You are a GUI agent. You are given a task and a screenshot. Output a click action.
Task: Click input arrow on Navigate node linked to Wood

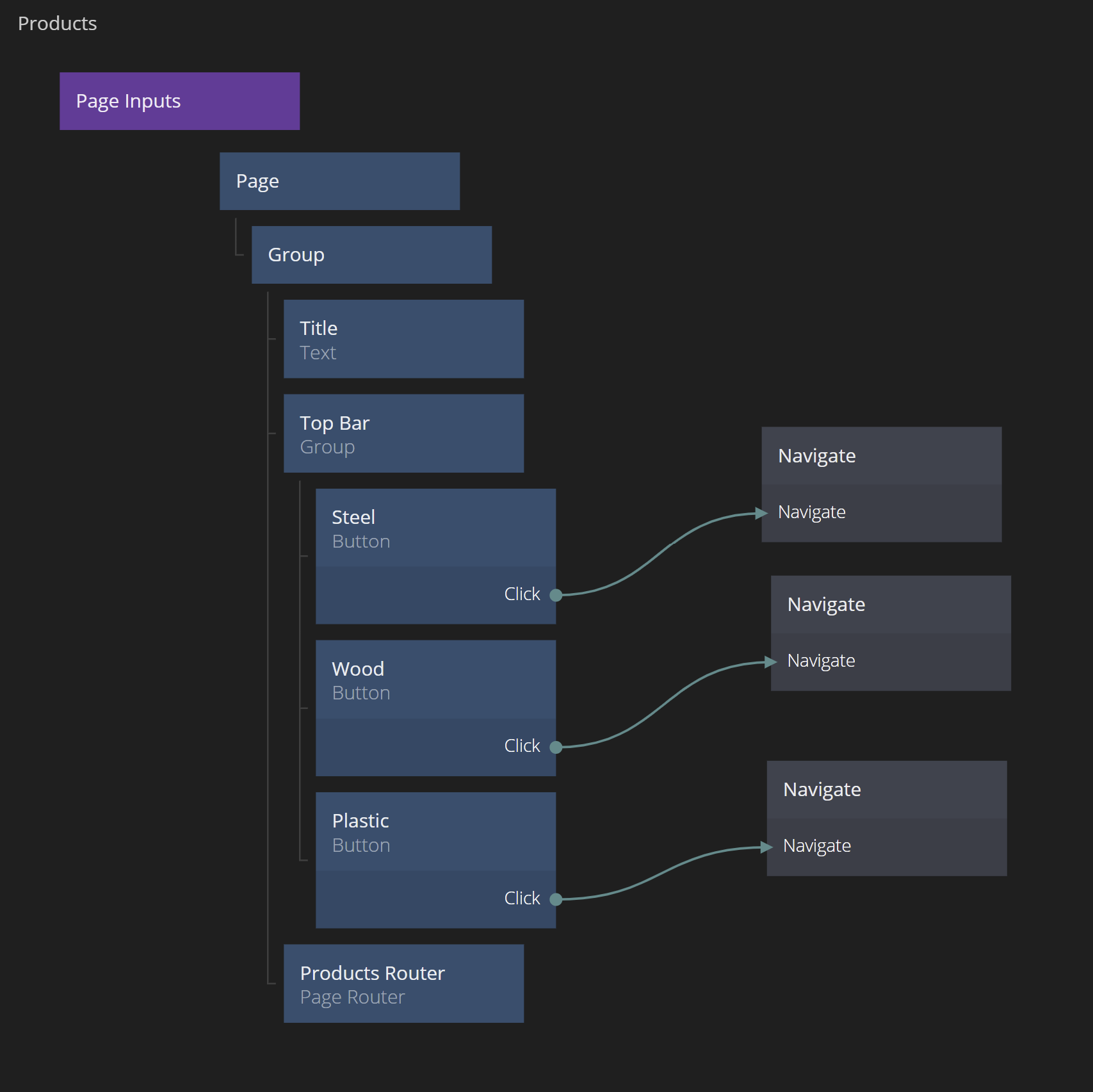coord(770,662)
